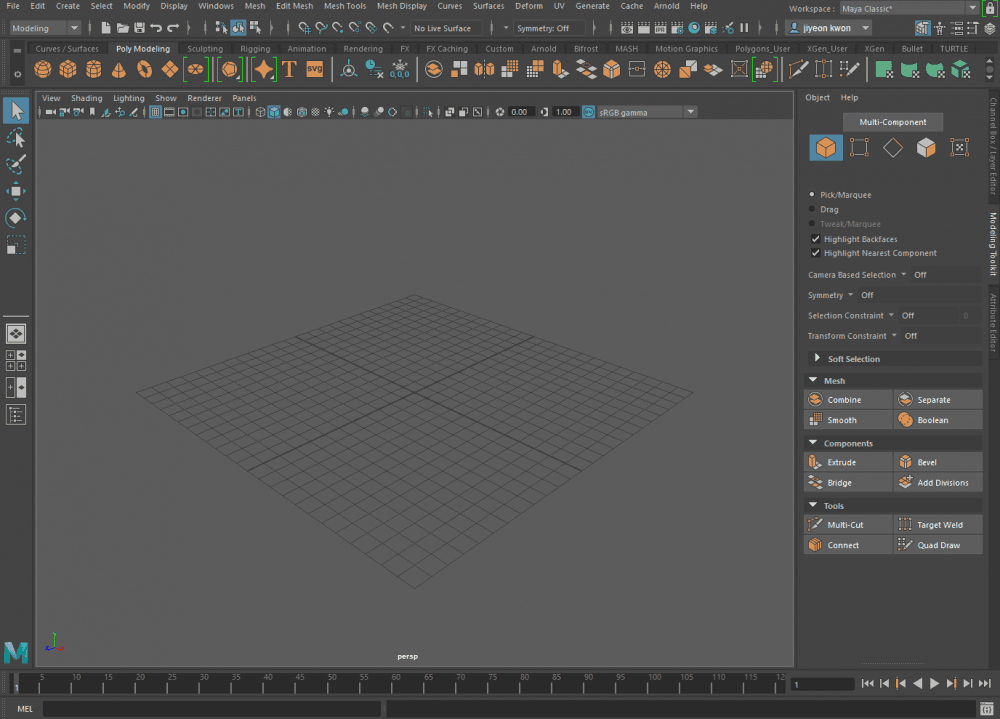Toggle the Symmetry: Off field
Viewport: 1000px width, 719px height.
(x=548, y=28)
